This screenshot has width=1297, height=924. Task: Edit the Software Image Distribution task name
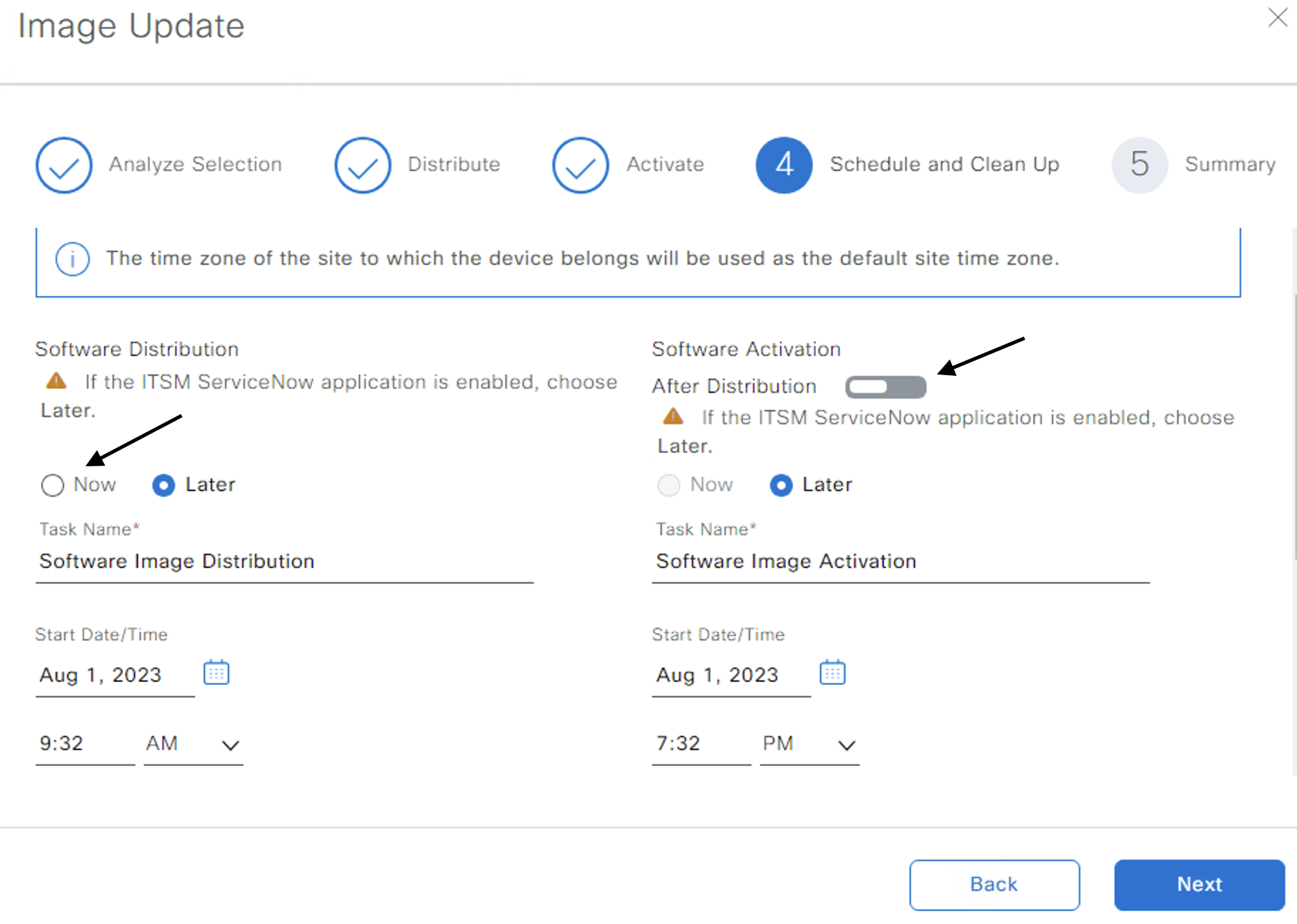[285, 562]
